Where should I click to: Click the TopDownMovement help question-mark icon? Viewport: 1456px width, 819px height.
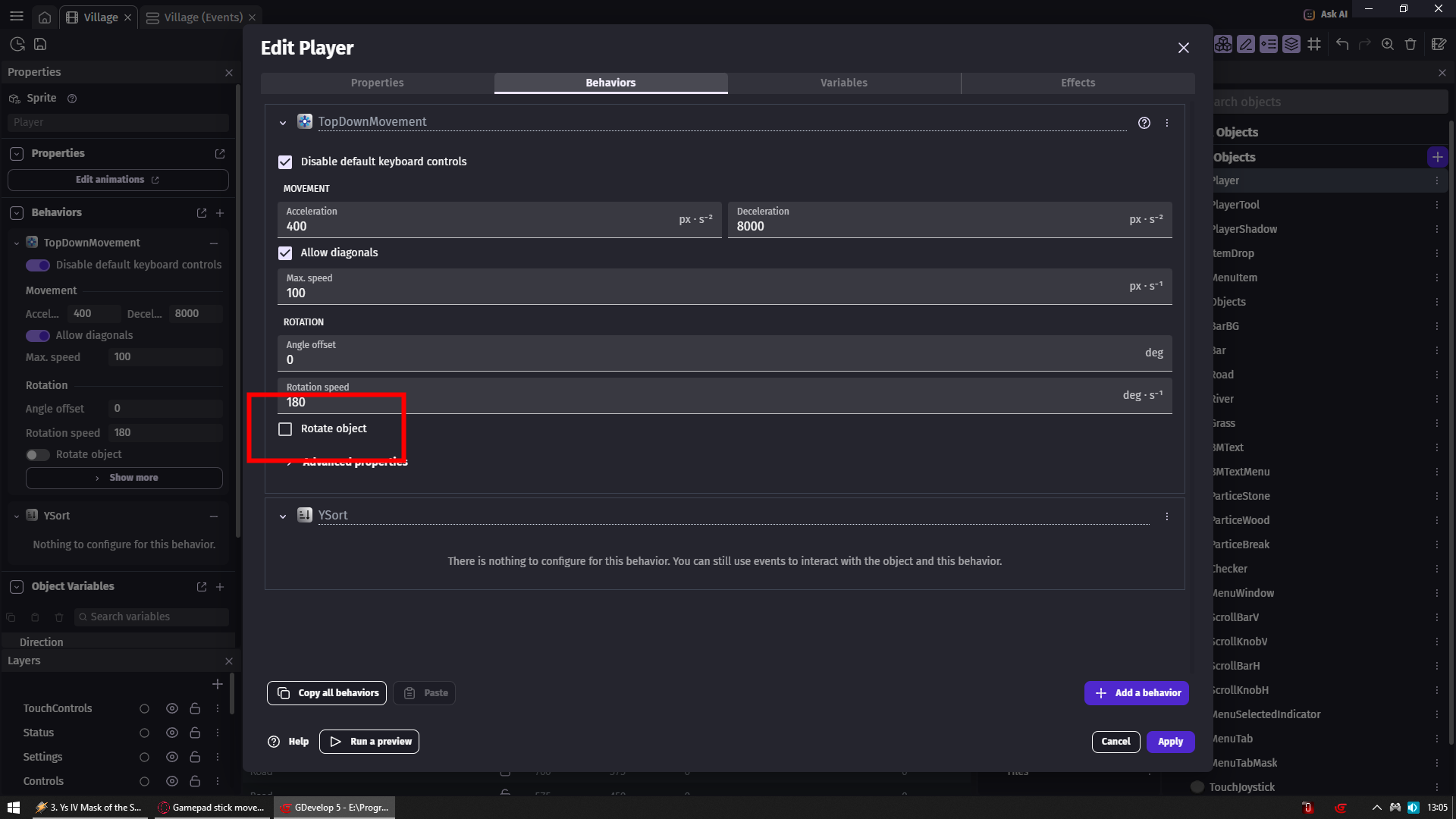click(1144, 123)
